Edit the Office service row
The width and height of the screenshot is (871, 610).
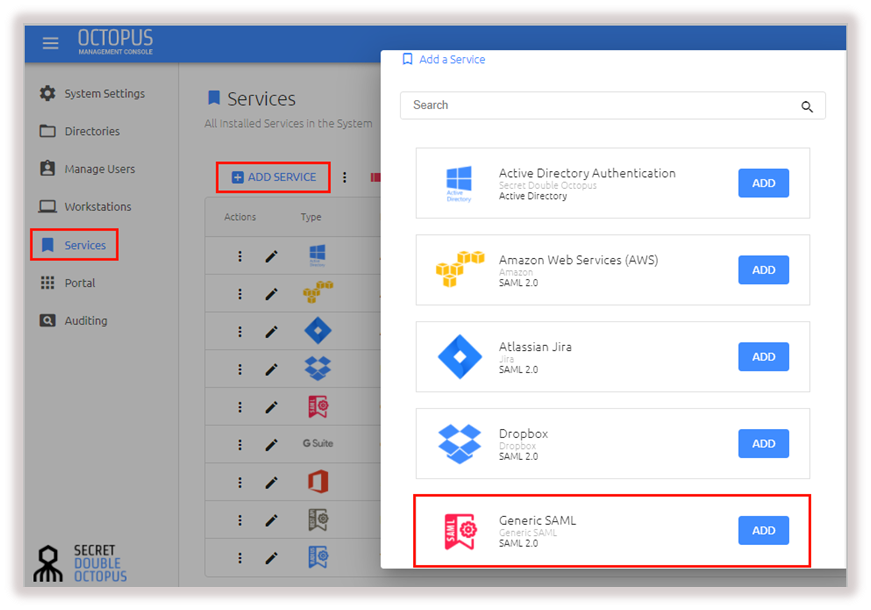271,482
